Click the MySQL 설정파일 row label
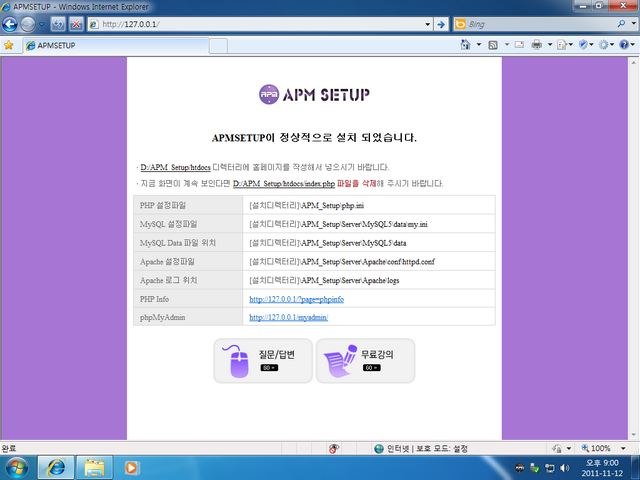 (x=168, y=224)
